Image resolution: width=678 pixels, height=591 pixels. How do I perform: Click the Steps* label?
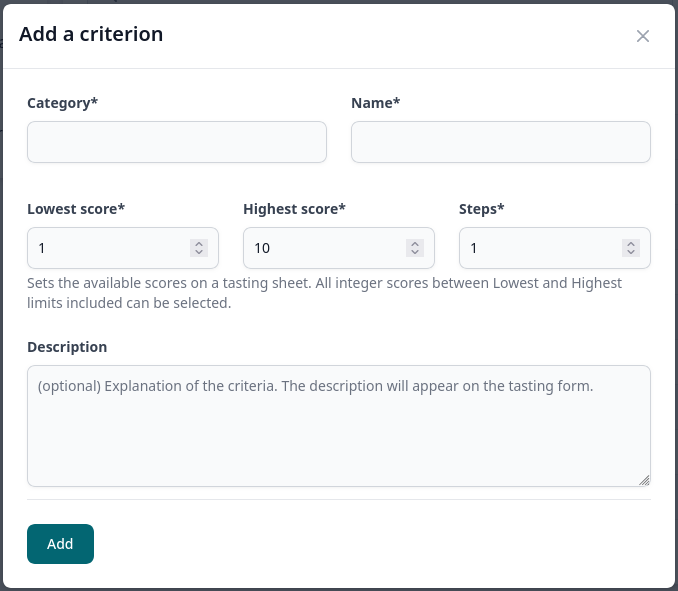click(x=481, y=209)
